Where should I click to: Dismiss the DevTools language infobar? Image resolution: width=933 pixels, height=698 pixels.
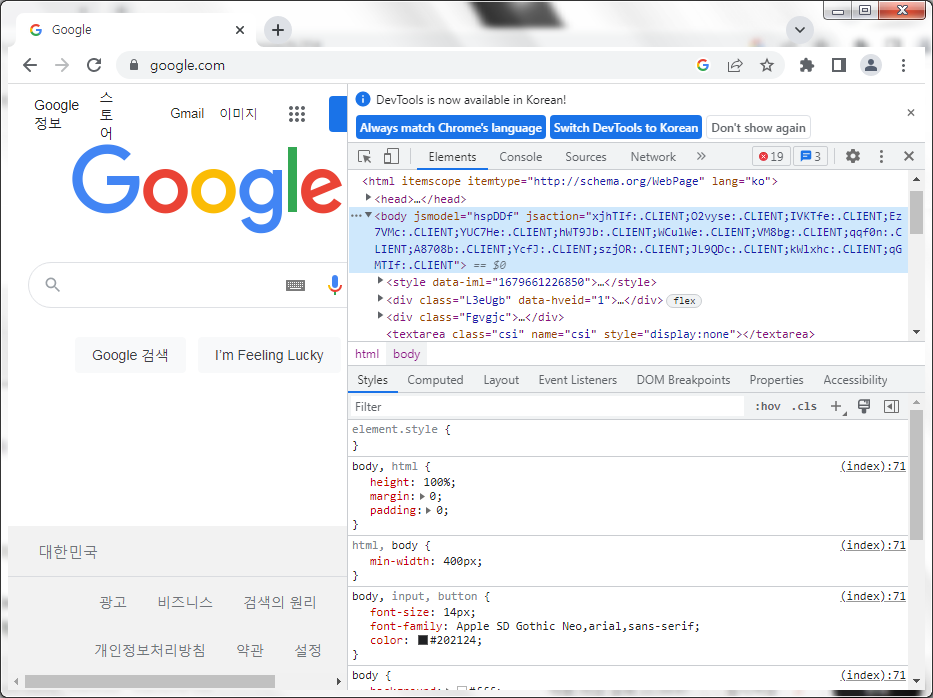click(x=910, y=112)
